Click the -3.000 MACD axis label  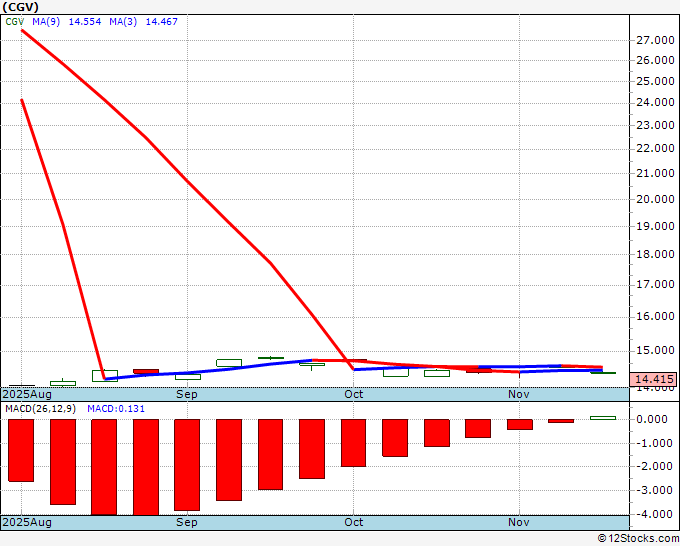click(655, 490)
